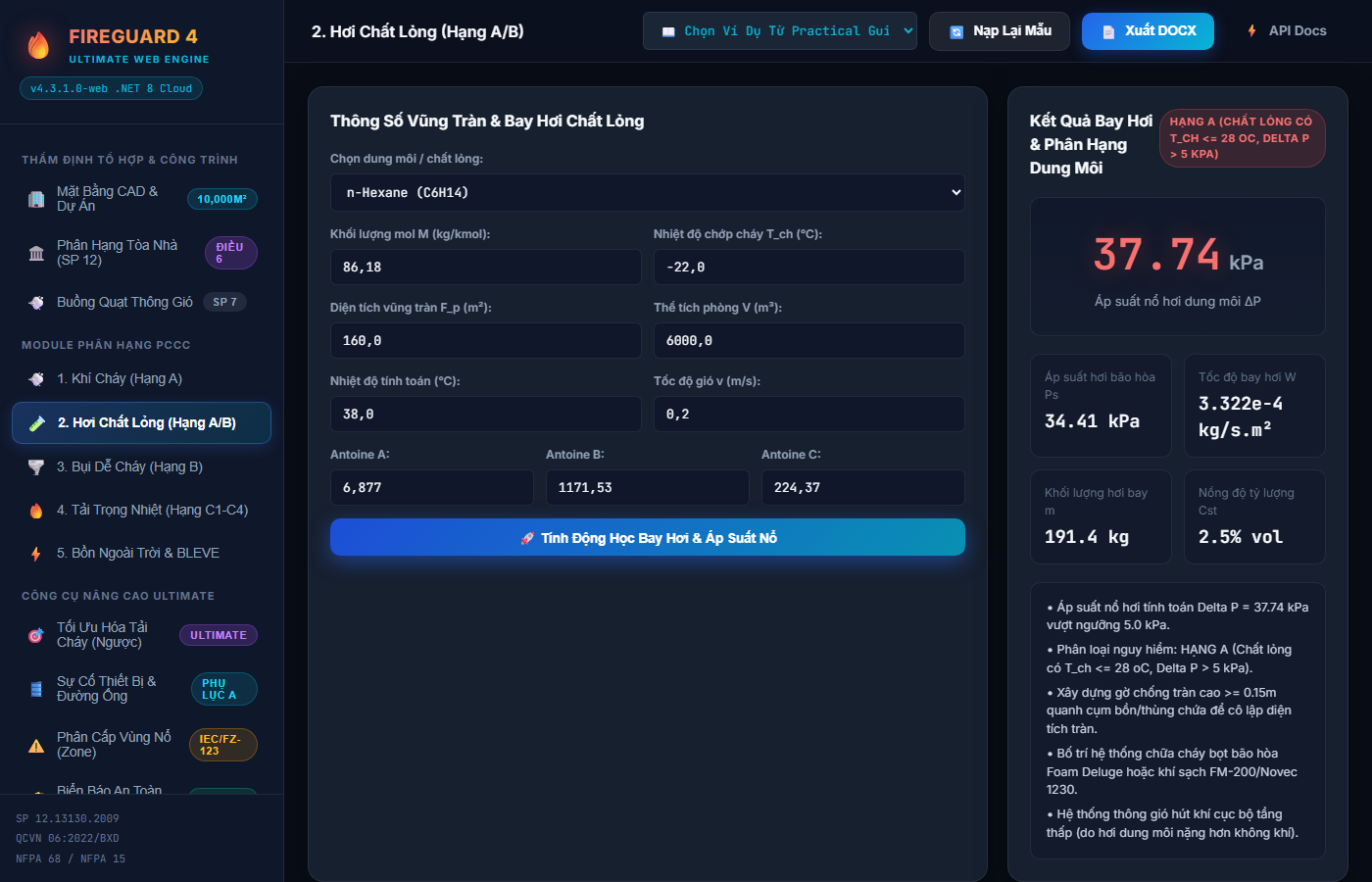
Task: Click the fan icon beside Buồng Quạt Thông Gió
Action: click(36, 302)
